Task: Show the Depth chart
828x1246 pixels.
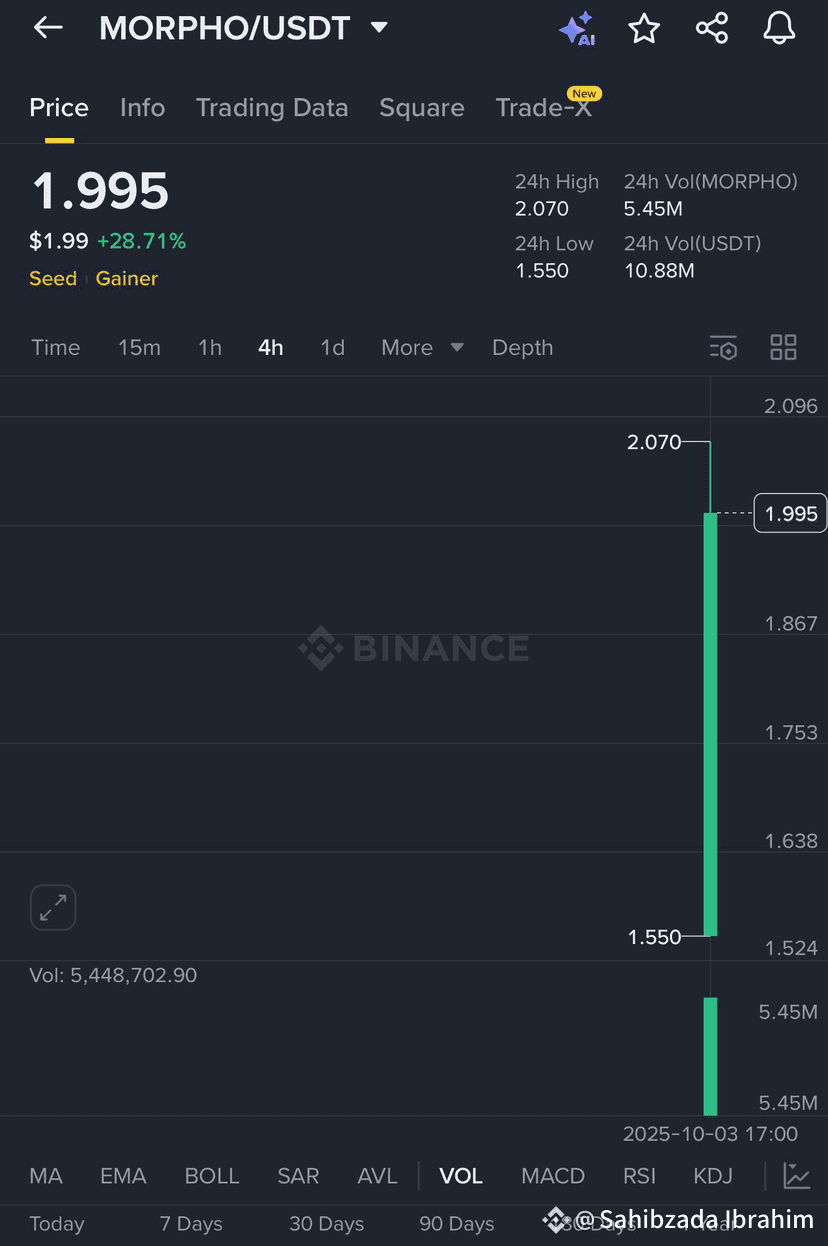Action: 522,348
